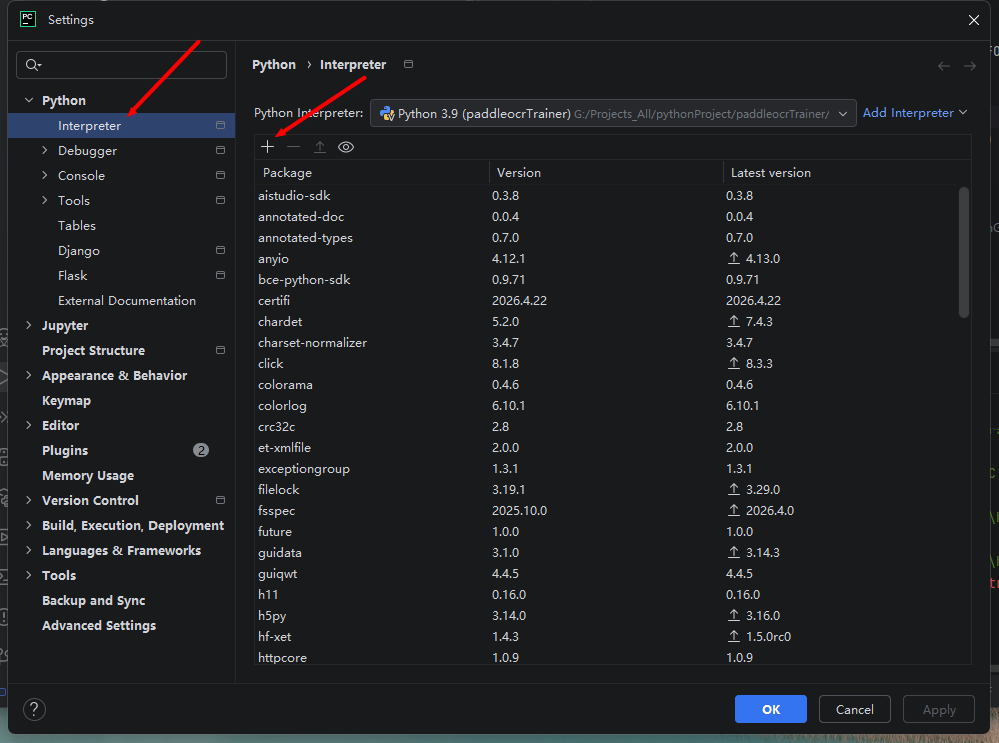999x743 pixels.
Task: Select the chardet package row
Action: (x=606, y=322)
